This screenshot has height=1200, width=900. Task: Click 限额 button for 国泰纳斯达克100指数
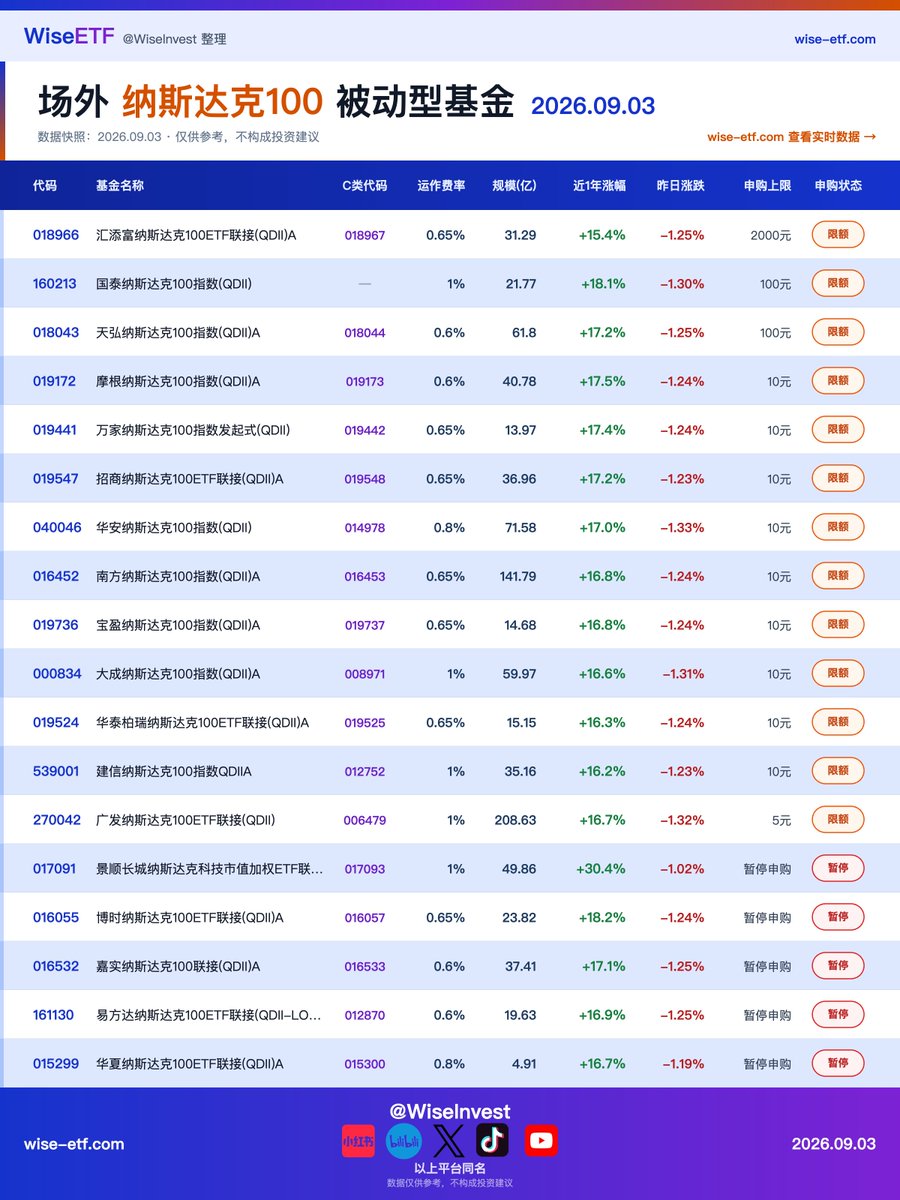tap(838, 284)
